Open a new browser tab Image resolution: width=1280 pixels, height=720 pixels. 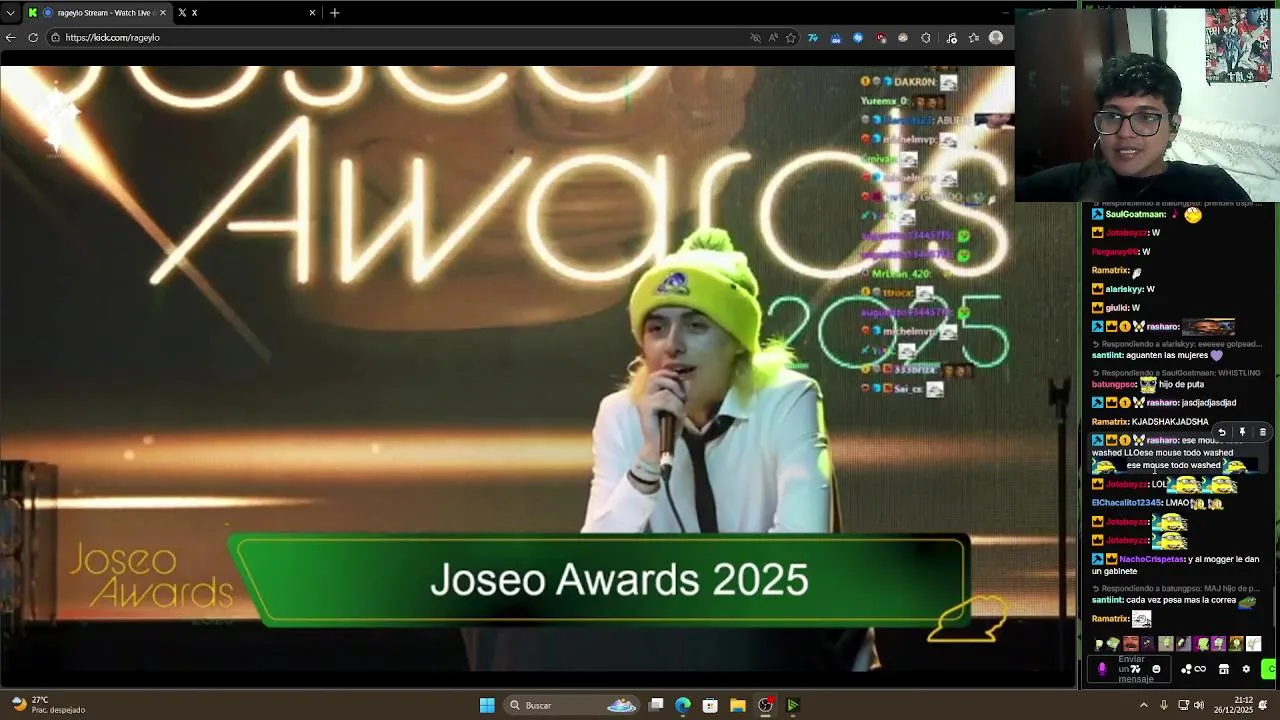coord(334,13)
